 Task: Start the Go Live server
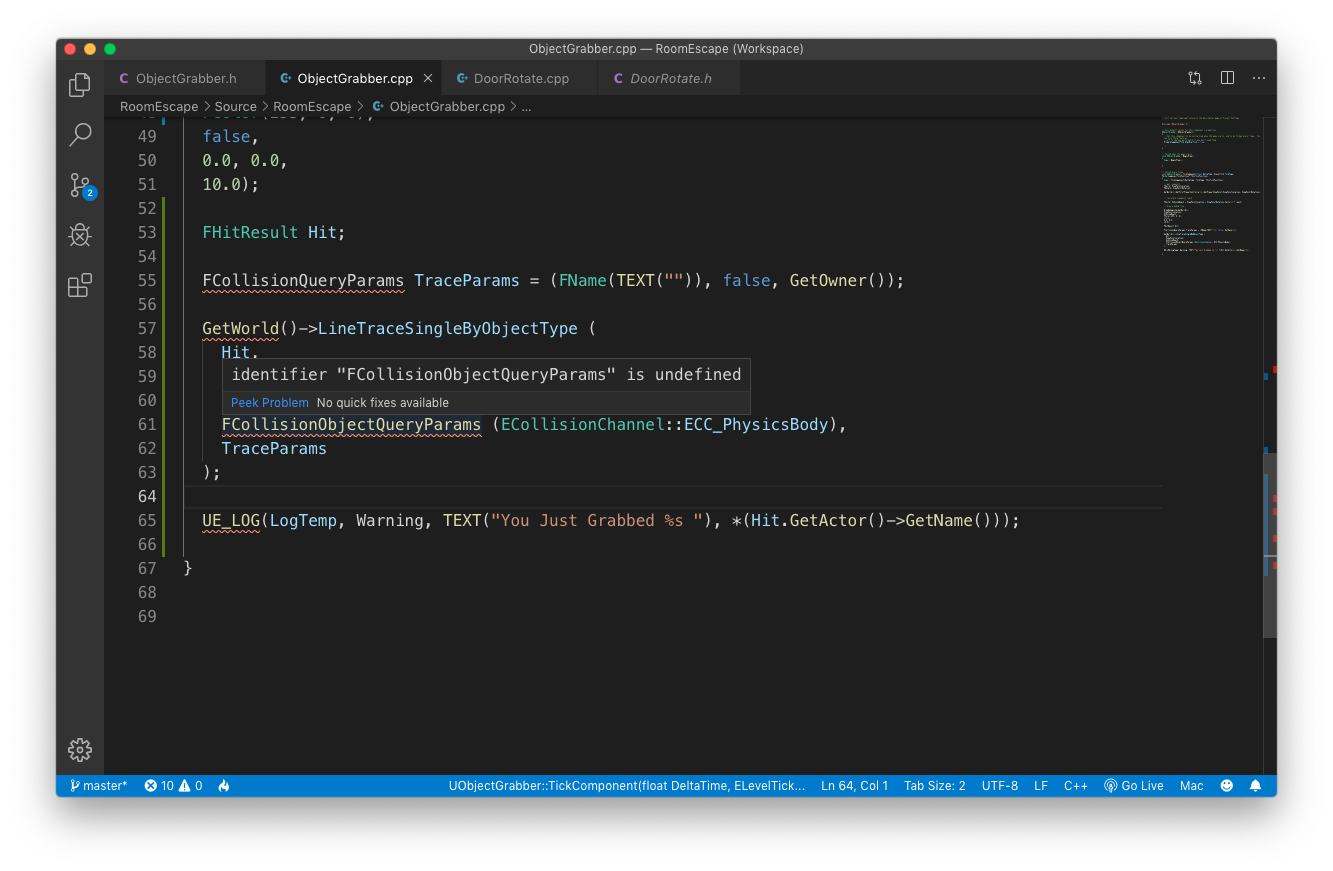point(1133,785)
